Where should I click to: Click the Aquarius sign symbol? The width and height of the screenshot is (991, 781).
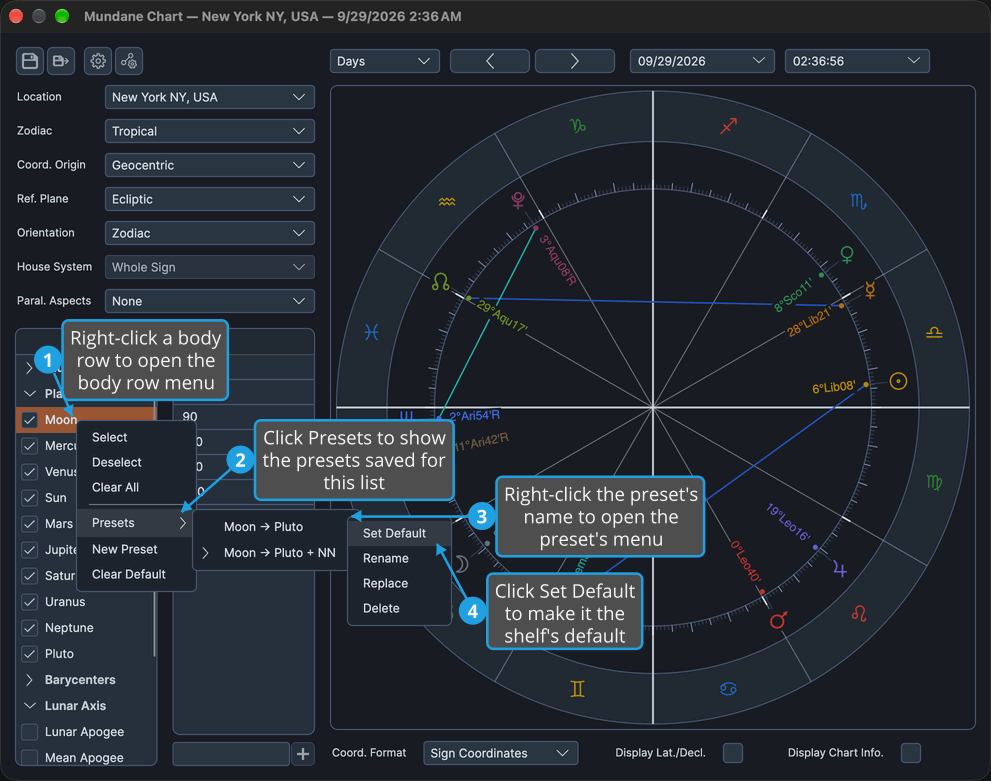pyautogui.click(x=447, y=202)
